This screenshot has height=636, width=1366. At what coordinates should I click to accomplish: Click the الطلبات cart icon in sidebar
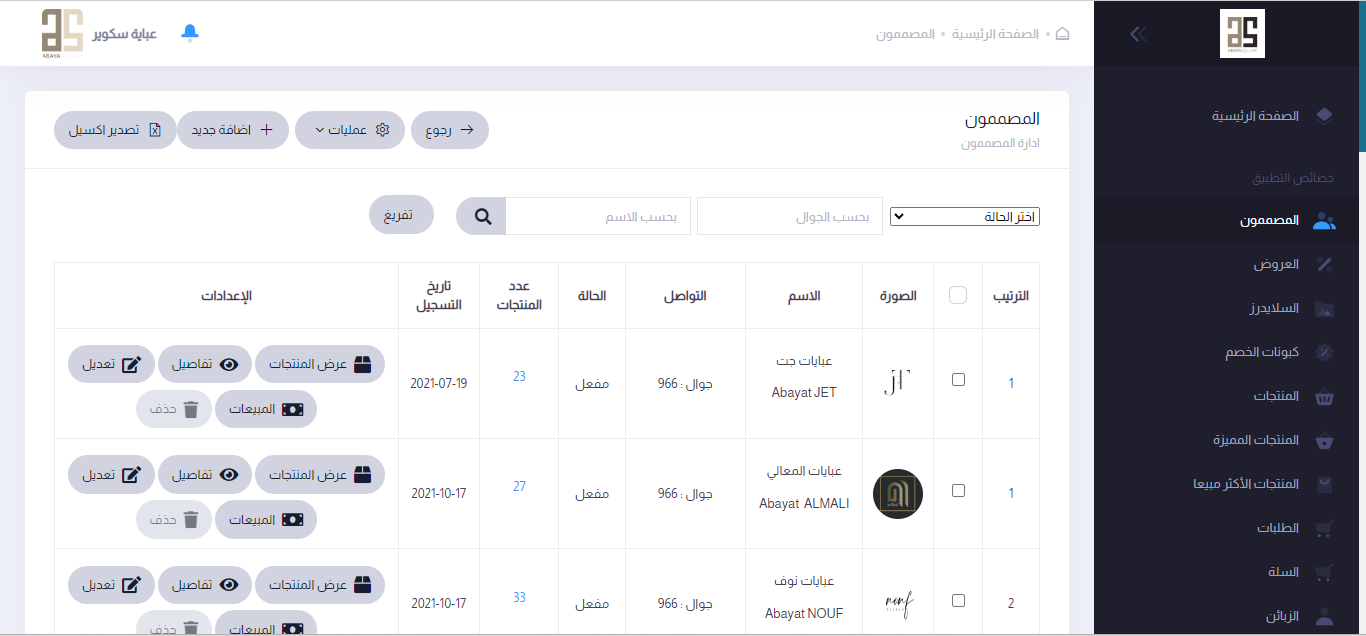click(x=1324, y=529)
